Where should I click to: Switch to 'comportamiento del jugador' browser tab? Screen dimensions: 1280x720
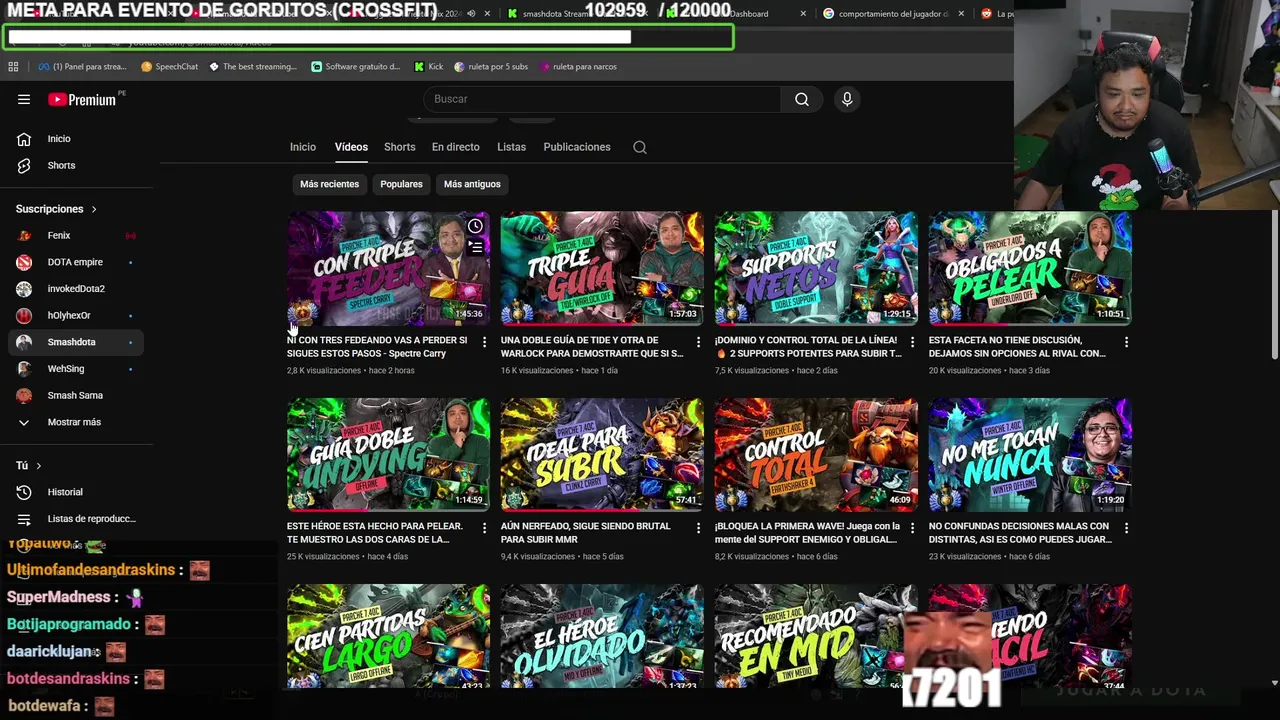click(x=893, y=14)
